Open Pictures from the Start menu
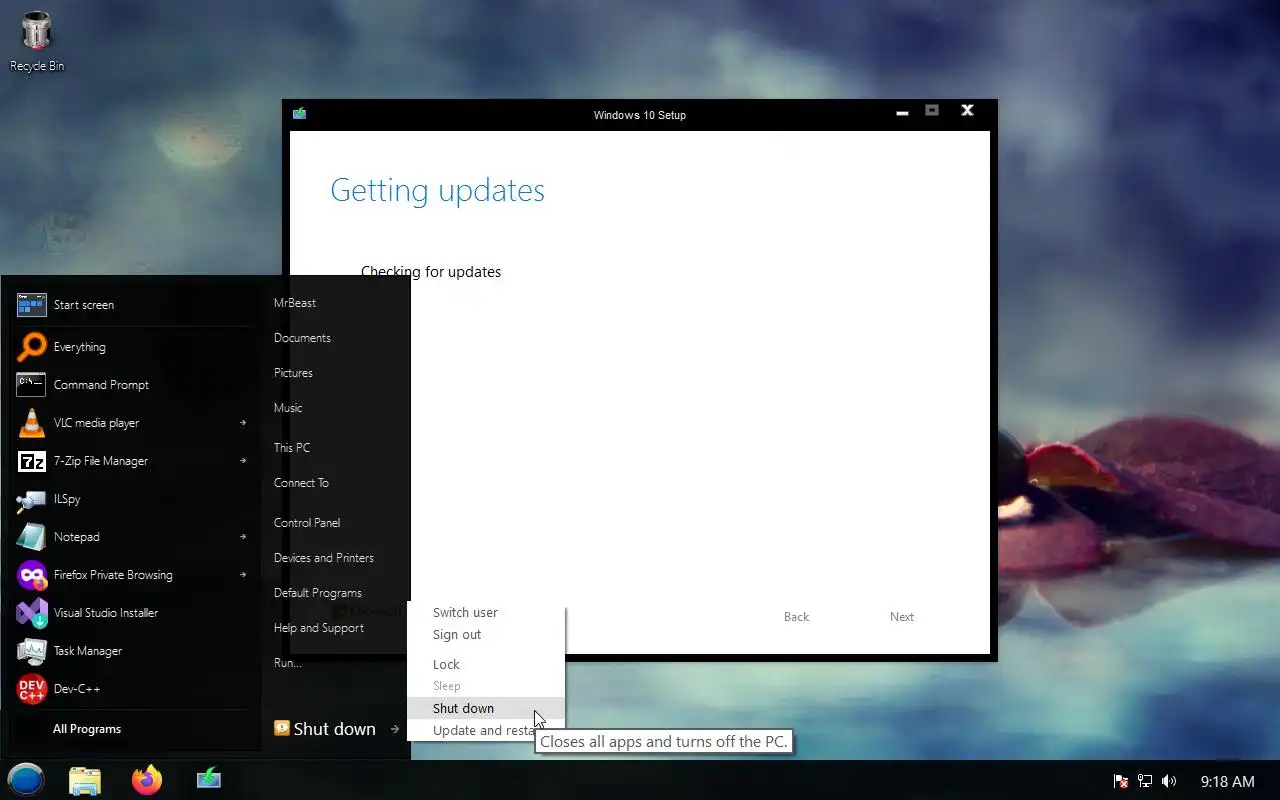This screenshot has width=1280, height=800. [x=293, y=373]
